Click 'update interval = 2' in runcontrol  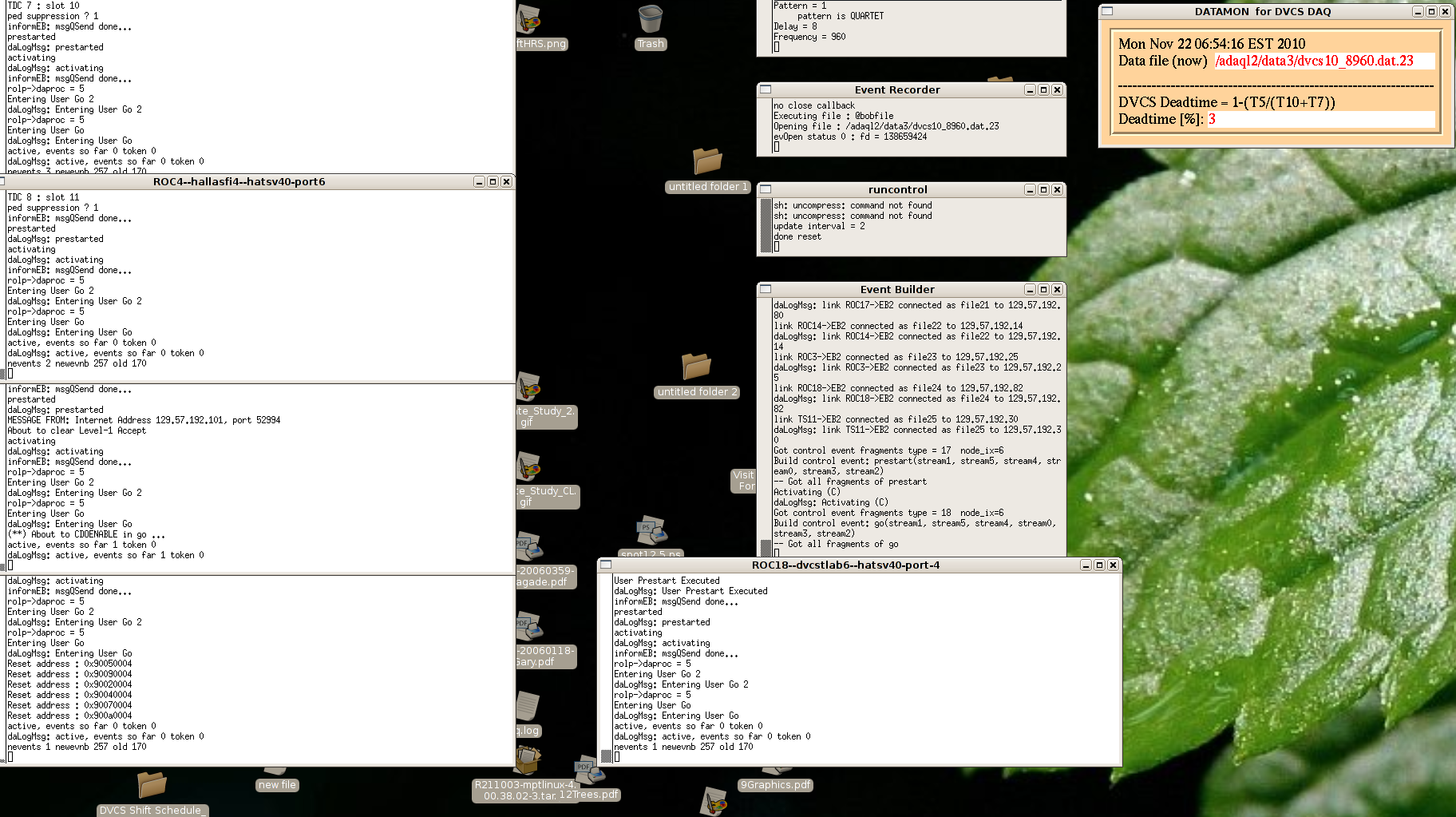coord(819,226)
